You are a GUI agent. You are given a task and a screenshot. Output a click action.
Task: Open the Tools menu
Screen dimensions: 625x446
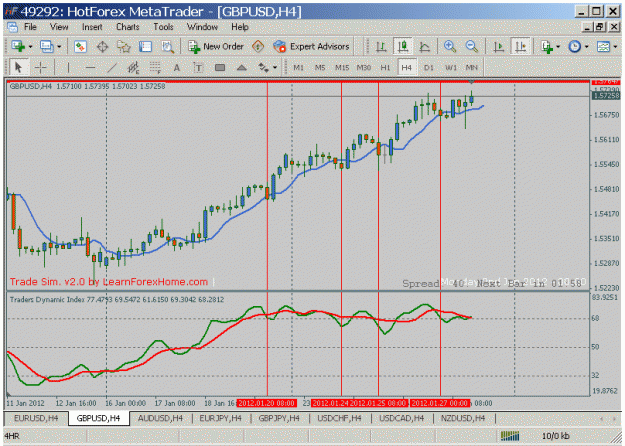[163, 27]
